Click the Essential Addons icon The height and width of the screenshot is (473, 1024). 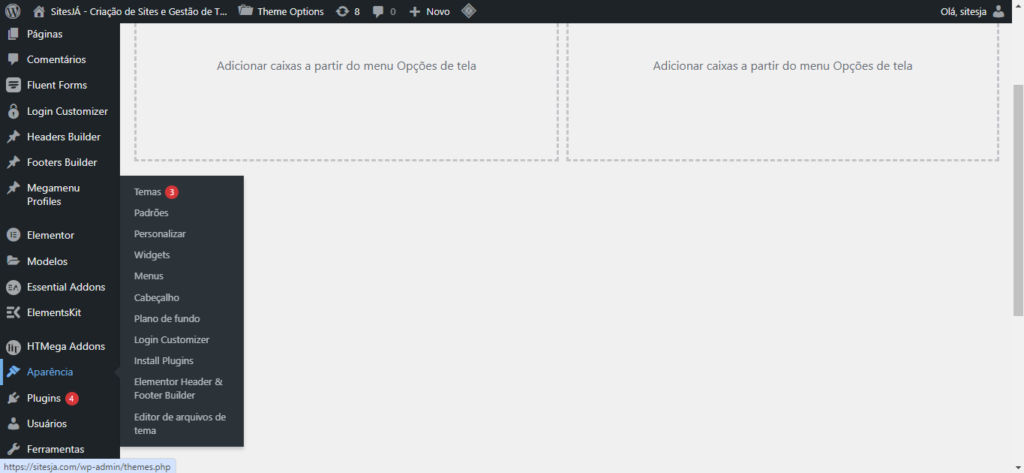click(x=14, y=287)
